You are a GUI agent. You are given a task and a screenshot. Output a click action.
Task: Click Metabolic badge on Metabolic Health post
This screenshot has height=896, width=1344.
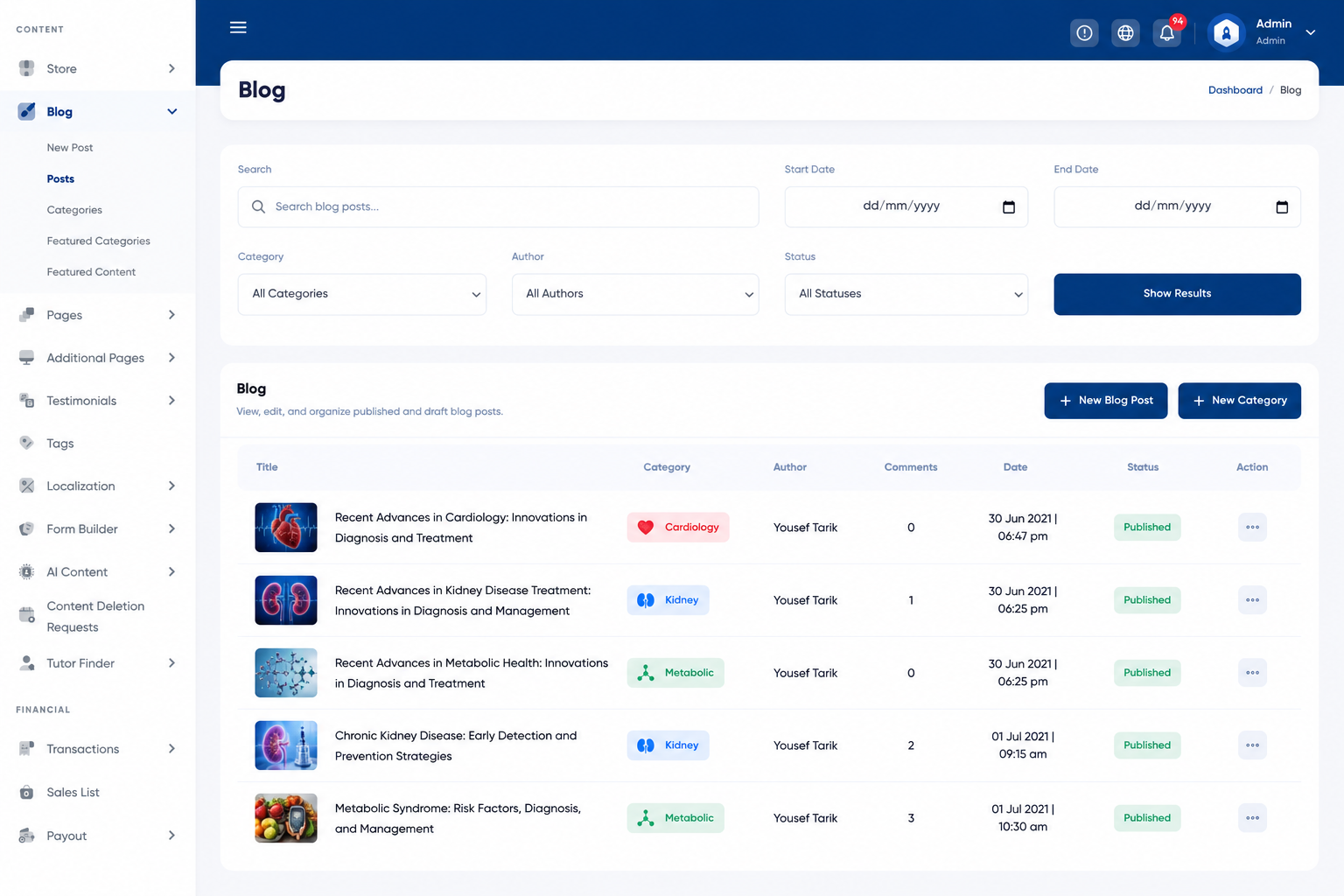tap(675, 673)
